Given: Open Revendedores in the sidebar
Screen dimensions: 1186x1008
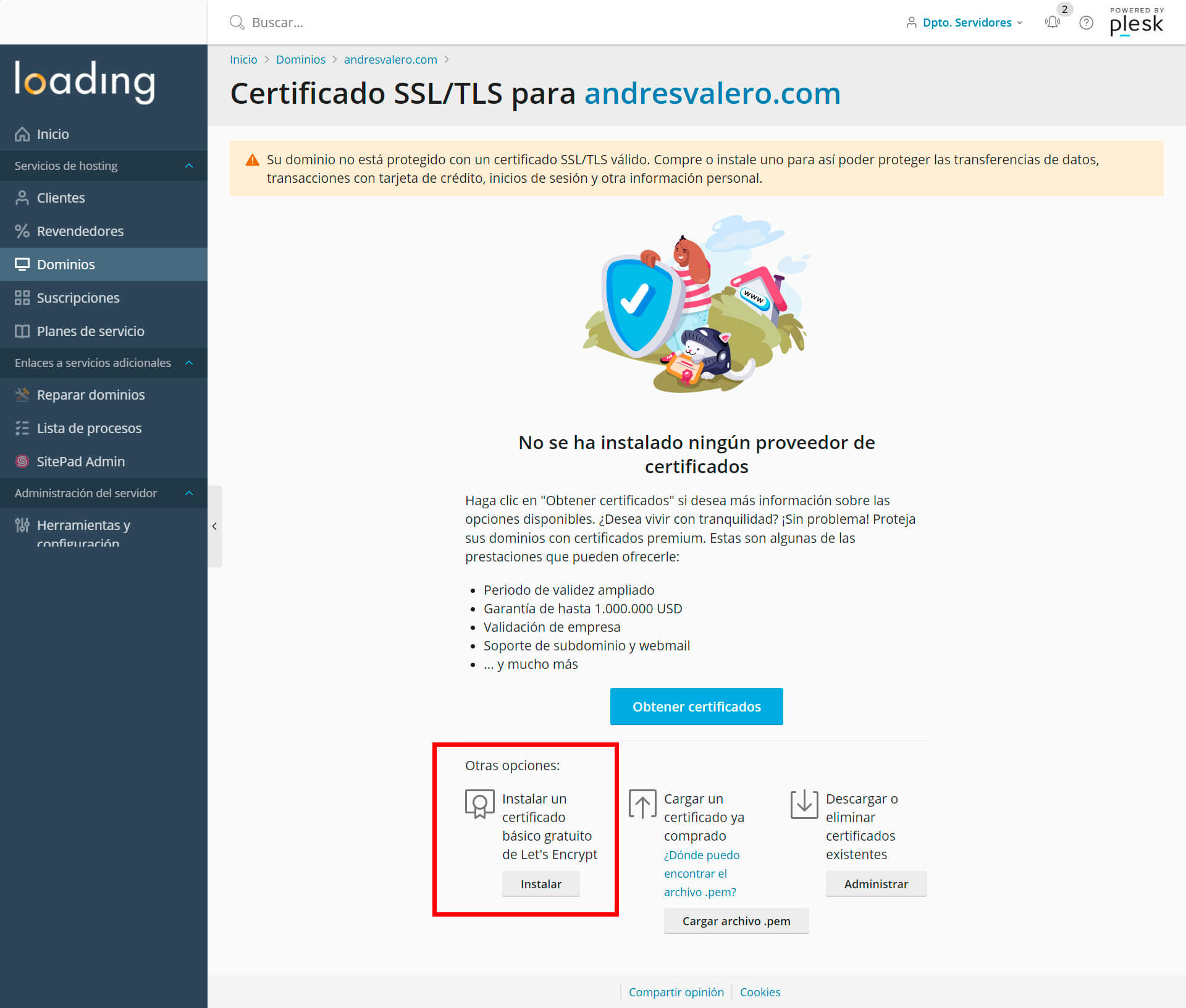Looking at the screenshot, I should click(x=104, y=231).
